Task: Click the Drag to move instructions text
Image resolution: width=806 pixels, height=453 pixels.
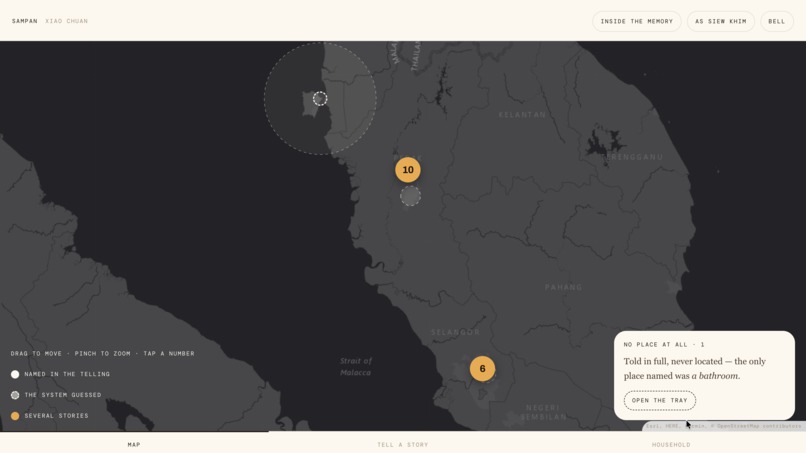Action: pyautogui.click(x=102, y=354)
